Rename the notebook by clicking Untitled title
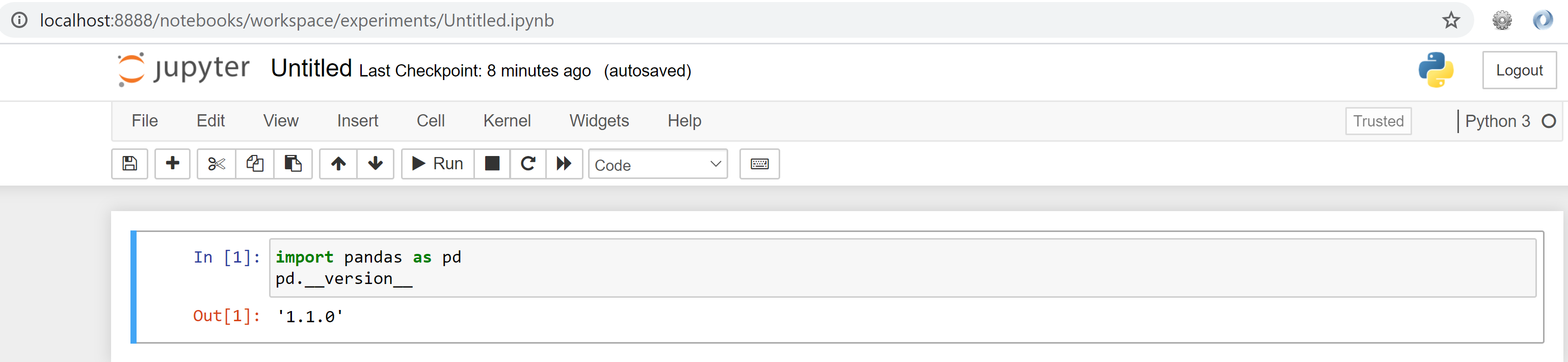Image resolution: width=1568 pixels, height=362 pixels. point(312,68)
